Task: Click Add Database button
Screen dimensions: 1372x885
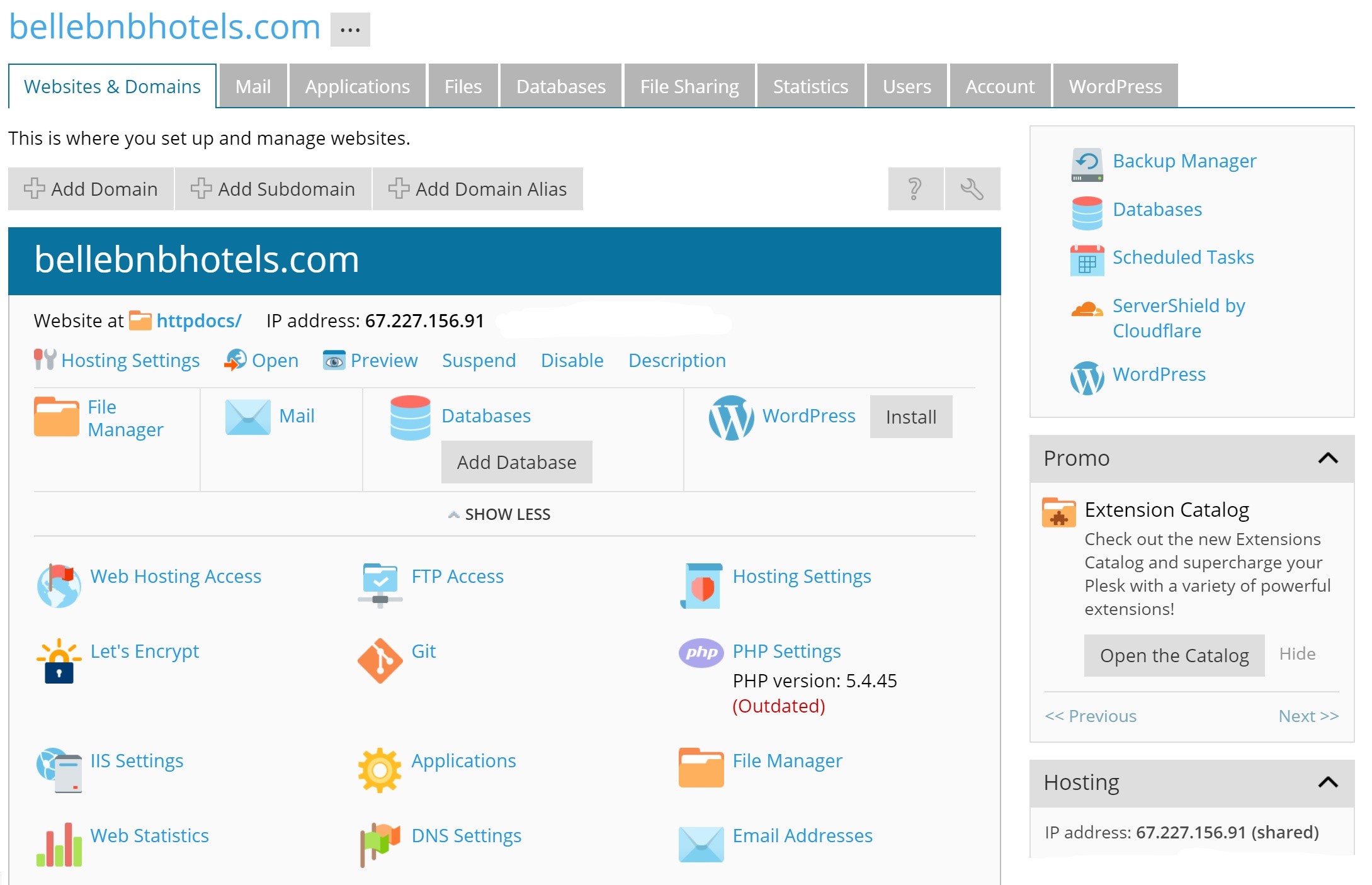Action: coord(515,461)
